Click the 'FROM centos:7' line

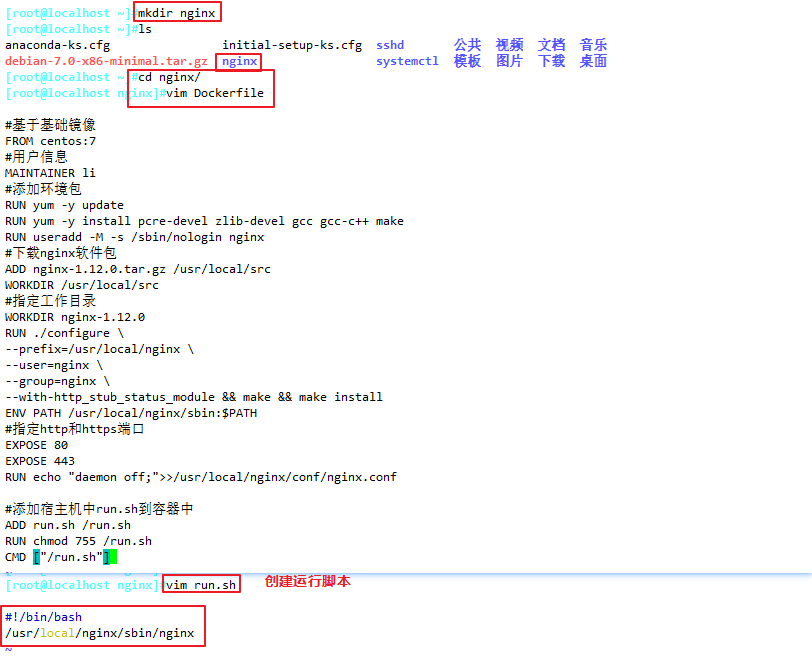(x=50, y=141)
